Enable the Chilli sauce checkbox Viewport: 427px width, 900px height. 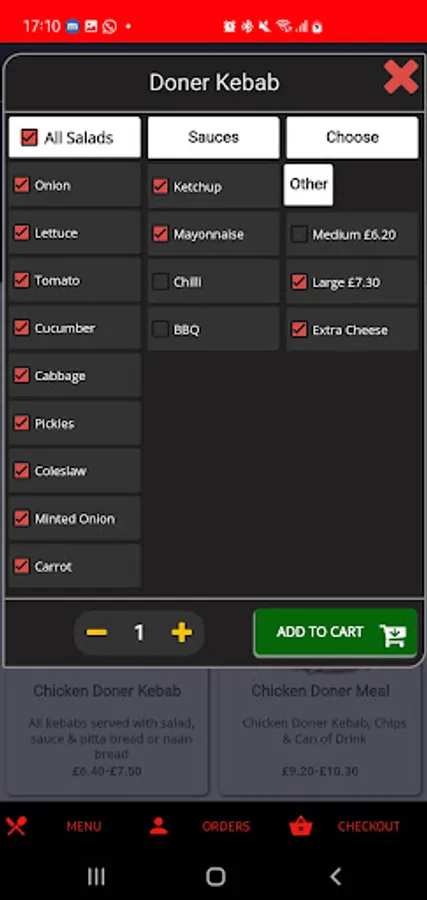pos(160,282)
